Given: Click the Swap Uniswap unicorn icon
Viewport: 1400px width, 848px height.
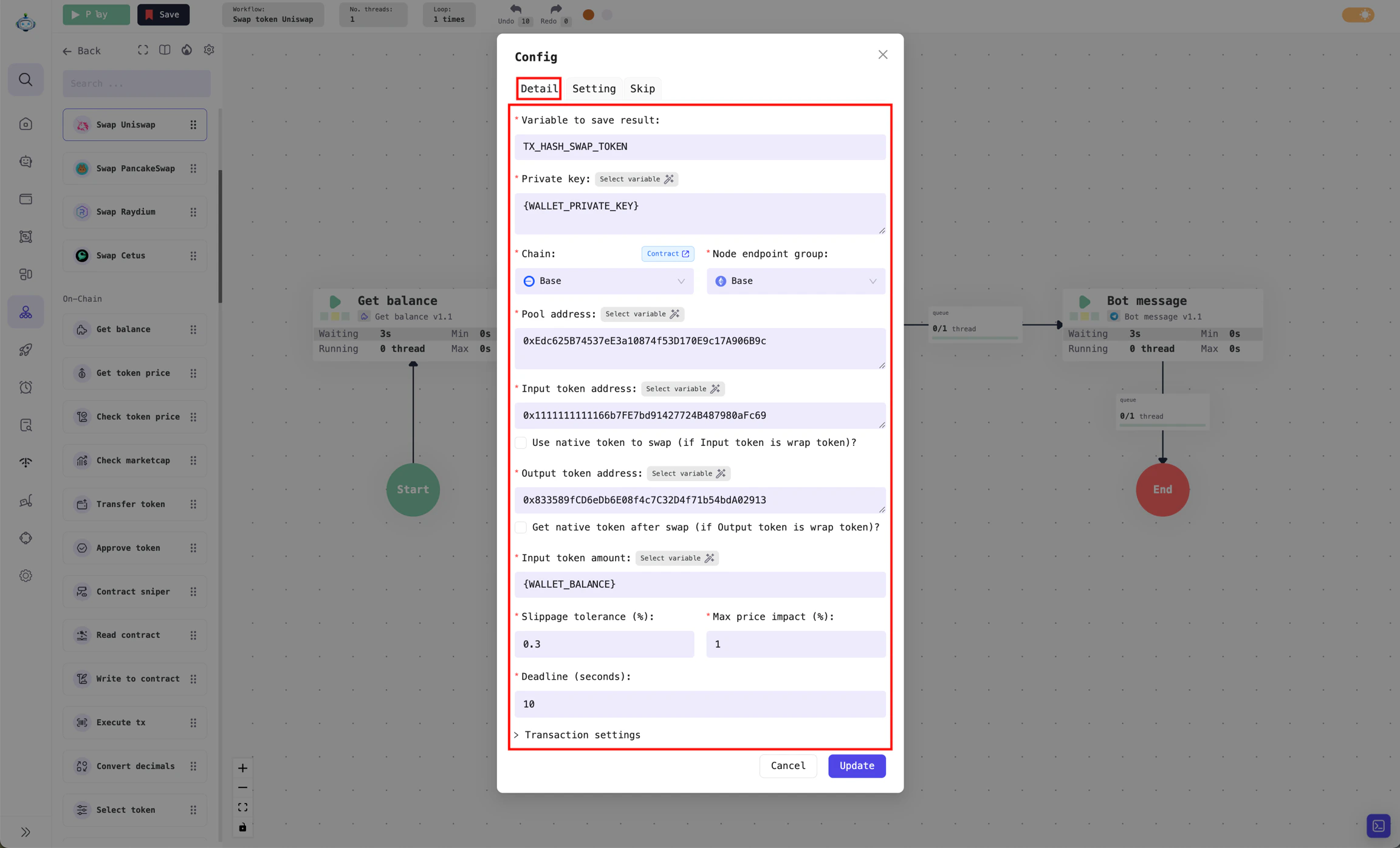Looking at the screenshot, I should tap(82, 125).
